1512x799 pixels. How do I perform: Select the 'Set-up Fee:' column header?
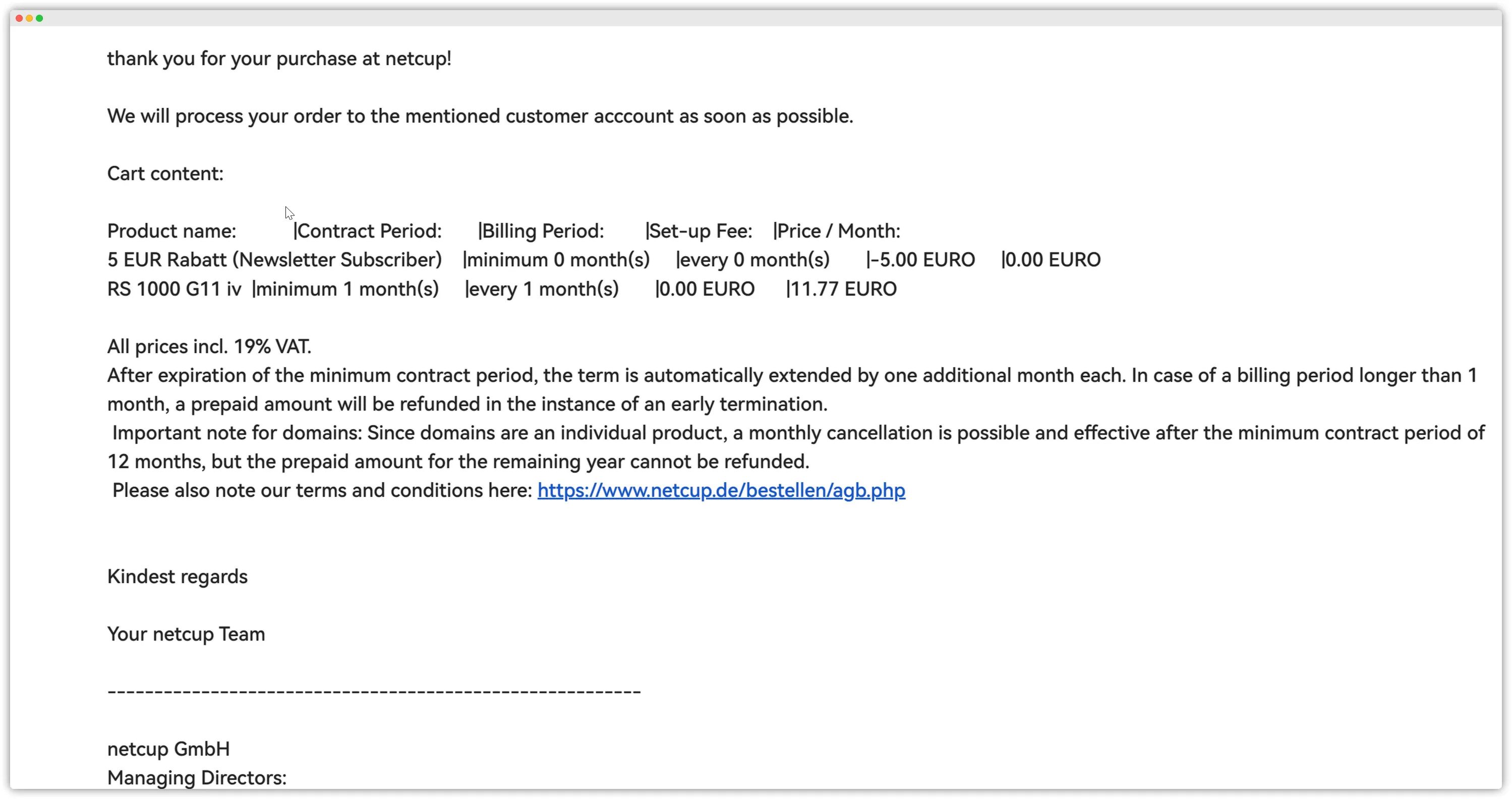click(x=700, y=232)
